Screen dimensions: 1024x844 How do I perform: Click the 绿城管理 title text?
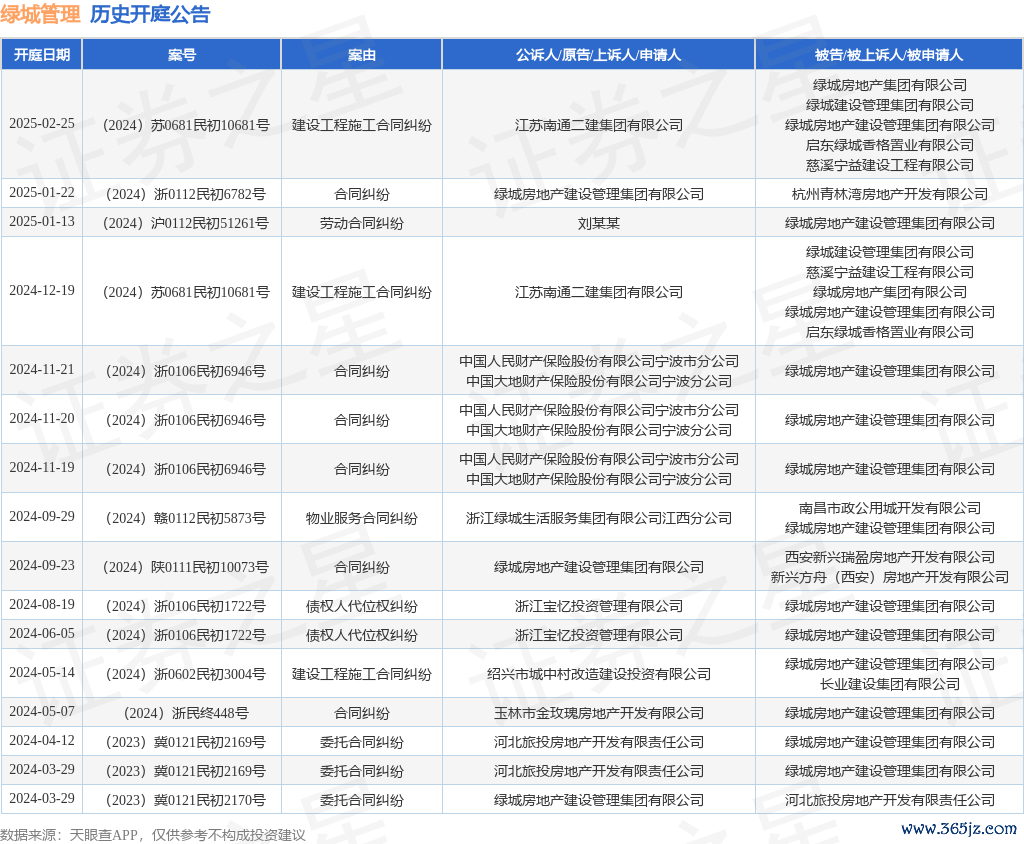(40, 14)
